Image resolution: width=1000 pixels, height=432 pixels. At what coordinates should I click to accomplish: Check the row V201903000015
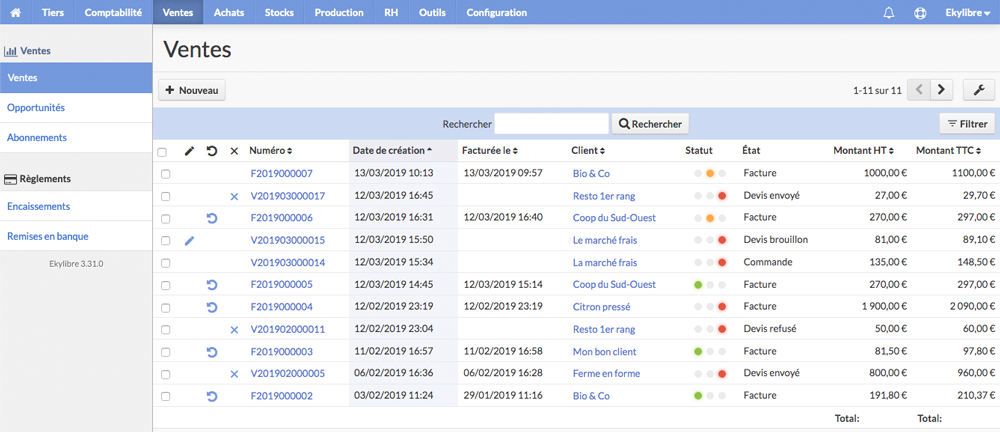pyautogui.click(x=165, y=241)
